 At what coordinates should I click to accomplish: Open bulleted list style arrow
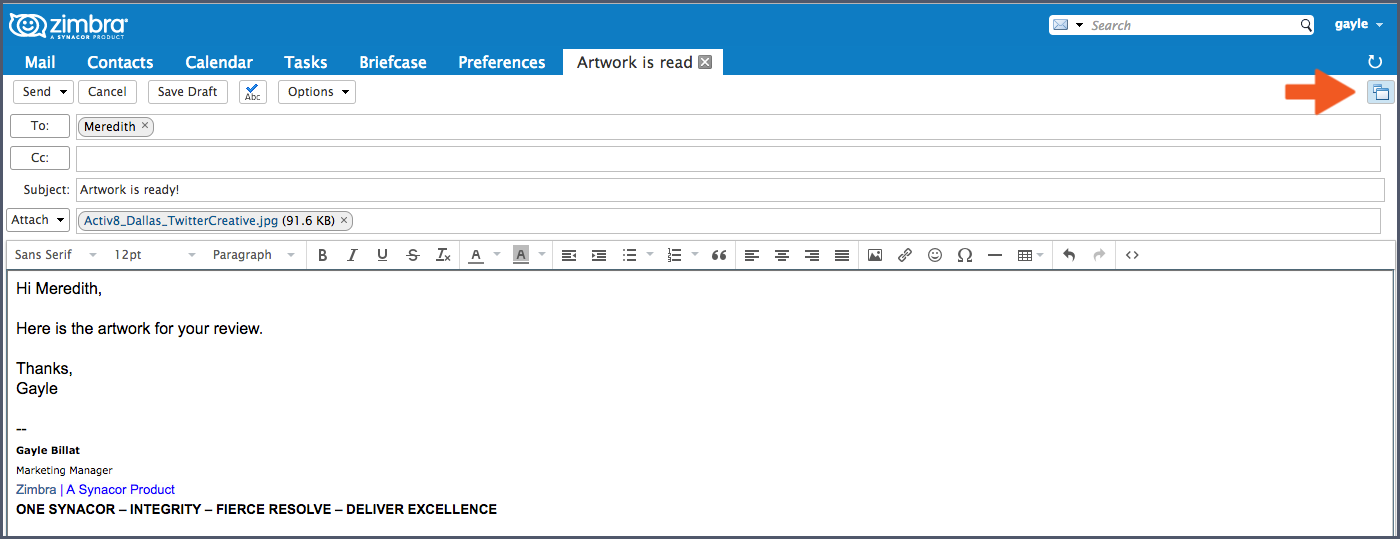650,255
